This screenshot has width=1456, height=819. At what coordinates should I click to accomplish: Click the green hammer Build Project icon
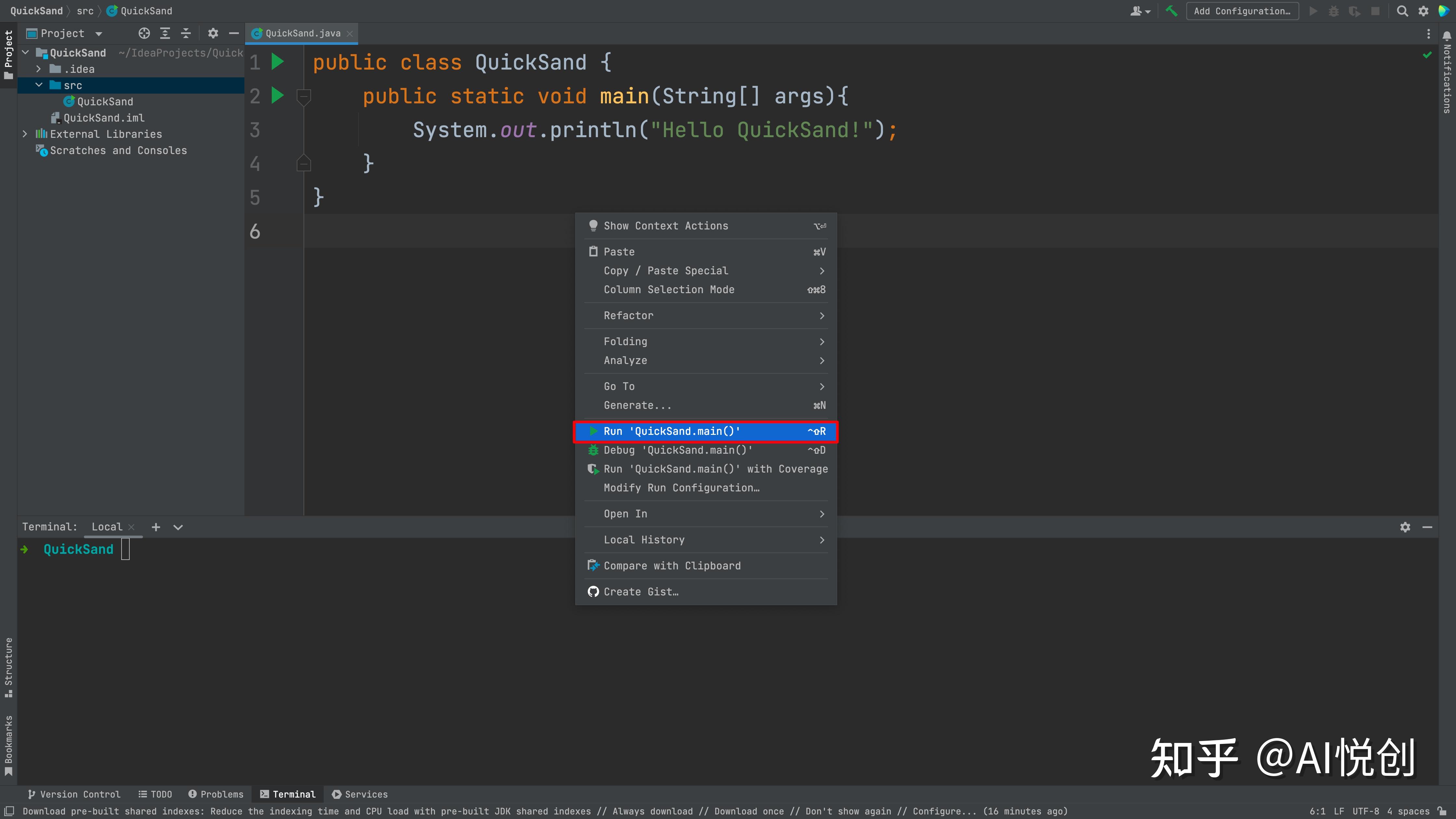coord(1171,11)
